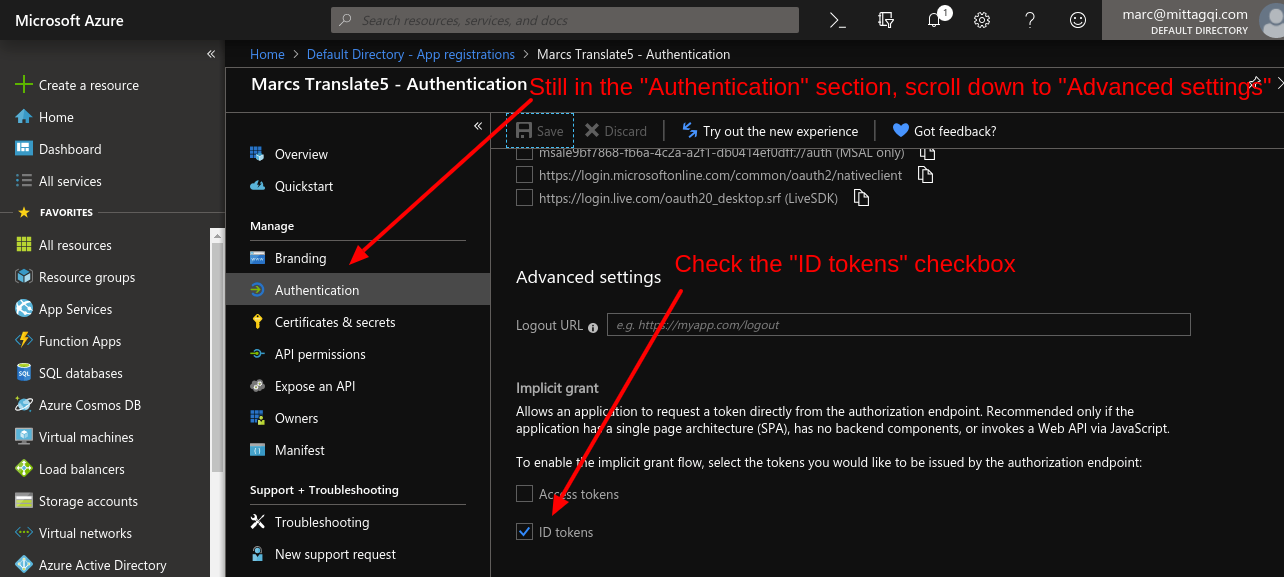Tick the MSAL only redirect URI checkbox
The image size is (1284, 577).
524,153
